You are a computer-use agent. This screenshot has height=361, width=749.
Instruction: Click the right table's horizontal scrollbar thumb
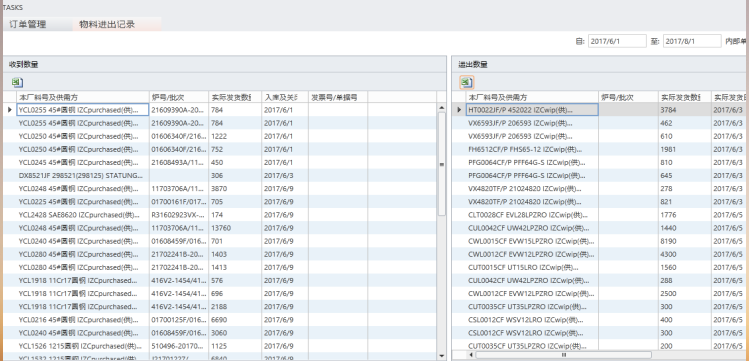coord(564,355)
